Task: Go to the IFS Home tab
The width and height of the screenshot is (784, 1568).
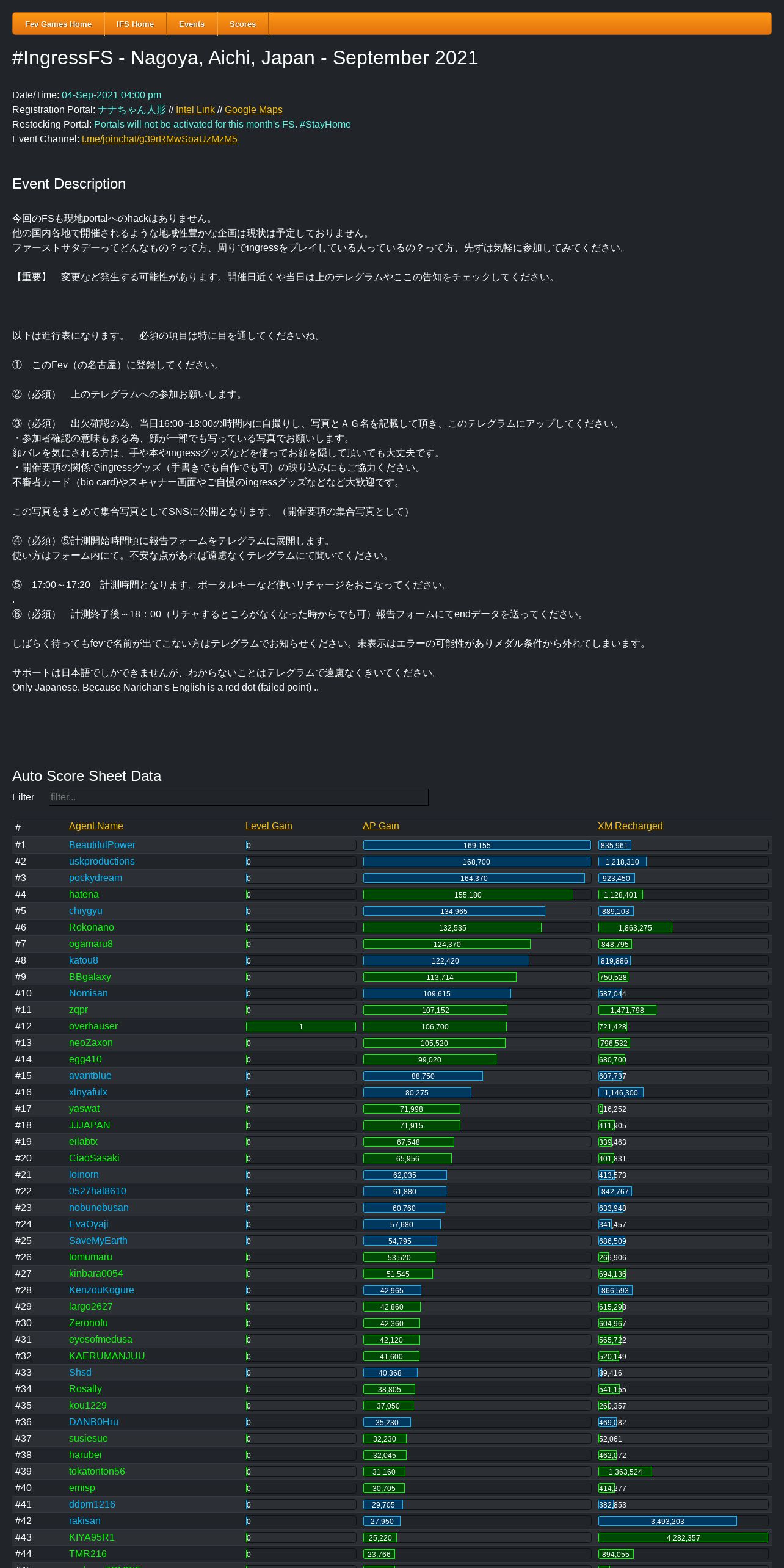Action: point(135,24)
